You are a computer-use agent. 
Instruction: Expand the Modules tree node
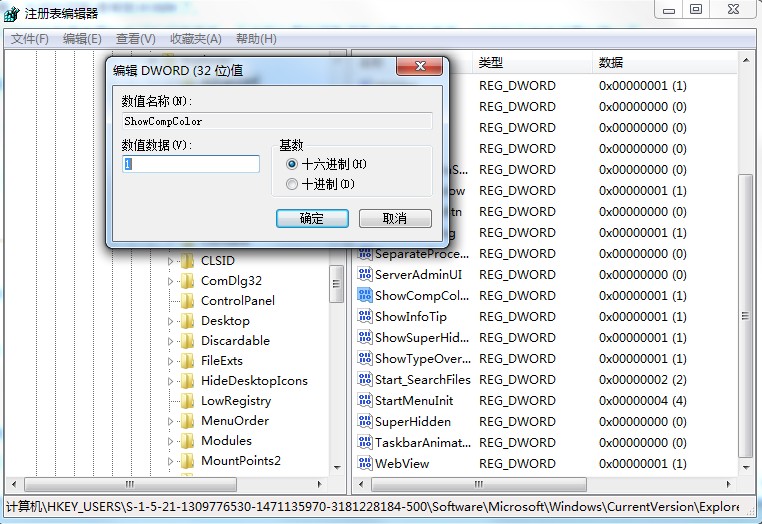point(170,441)
